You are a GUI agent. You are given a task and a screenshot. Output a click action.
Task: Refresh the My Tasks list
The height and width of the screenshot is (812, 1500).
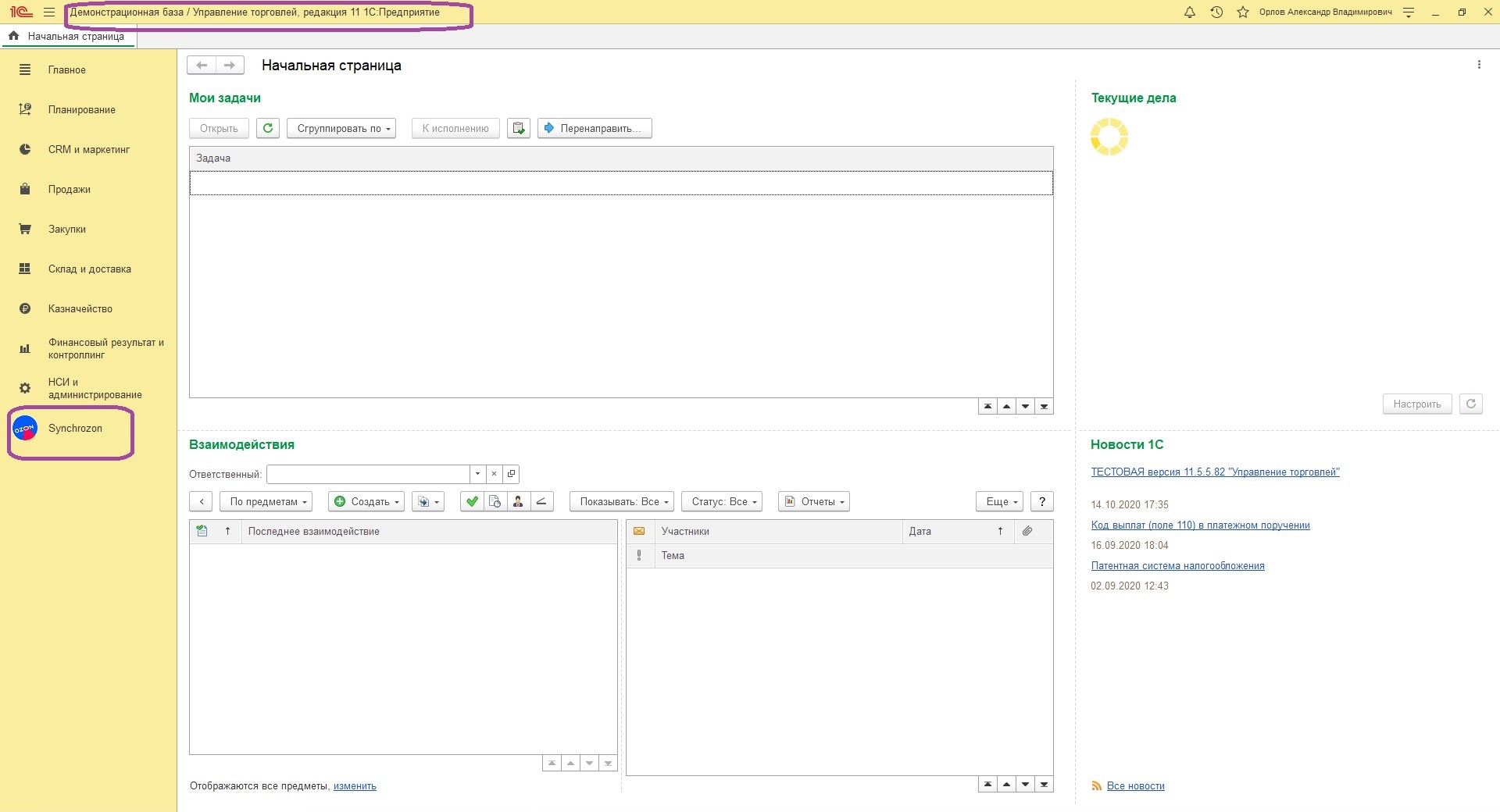point(268,128)
